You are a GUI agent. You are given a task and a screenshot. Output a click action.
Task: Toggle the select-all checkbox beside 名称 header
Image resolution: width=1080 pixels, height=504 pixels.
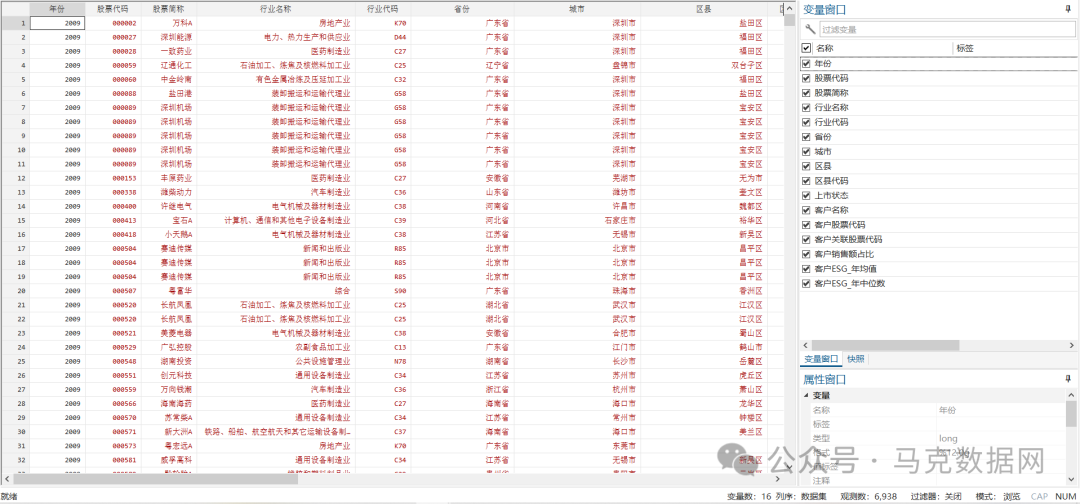coord(807,48)
